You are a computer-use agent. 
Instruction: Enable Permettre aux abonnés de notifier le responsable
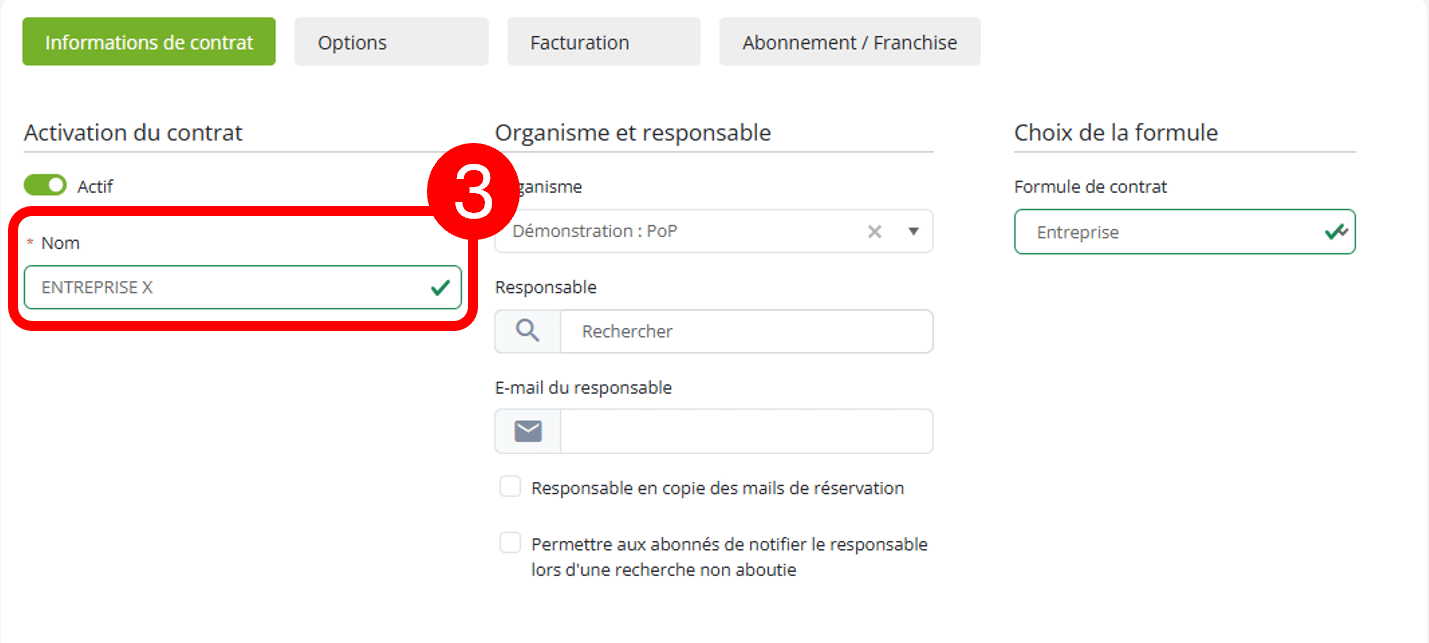tap(511, 543)
